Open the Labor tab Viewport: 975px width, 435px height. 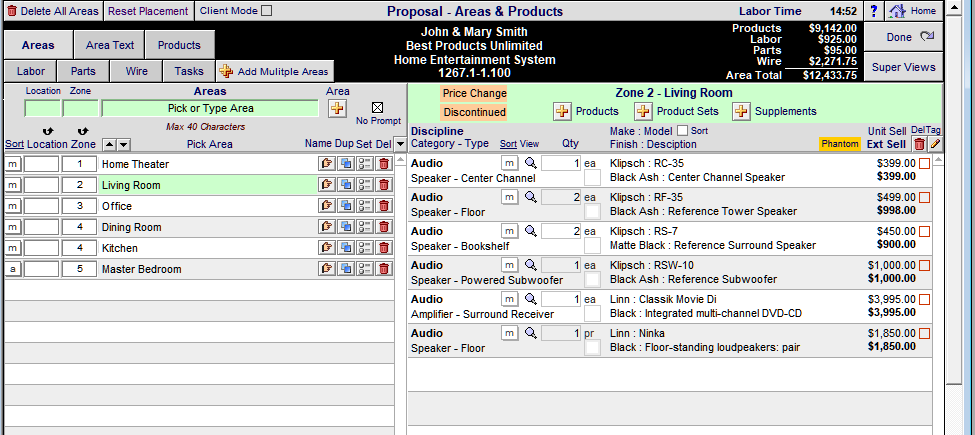tap(30, 71)
